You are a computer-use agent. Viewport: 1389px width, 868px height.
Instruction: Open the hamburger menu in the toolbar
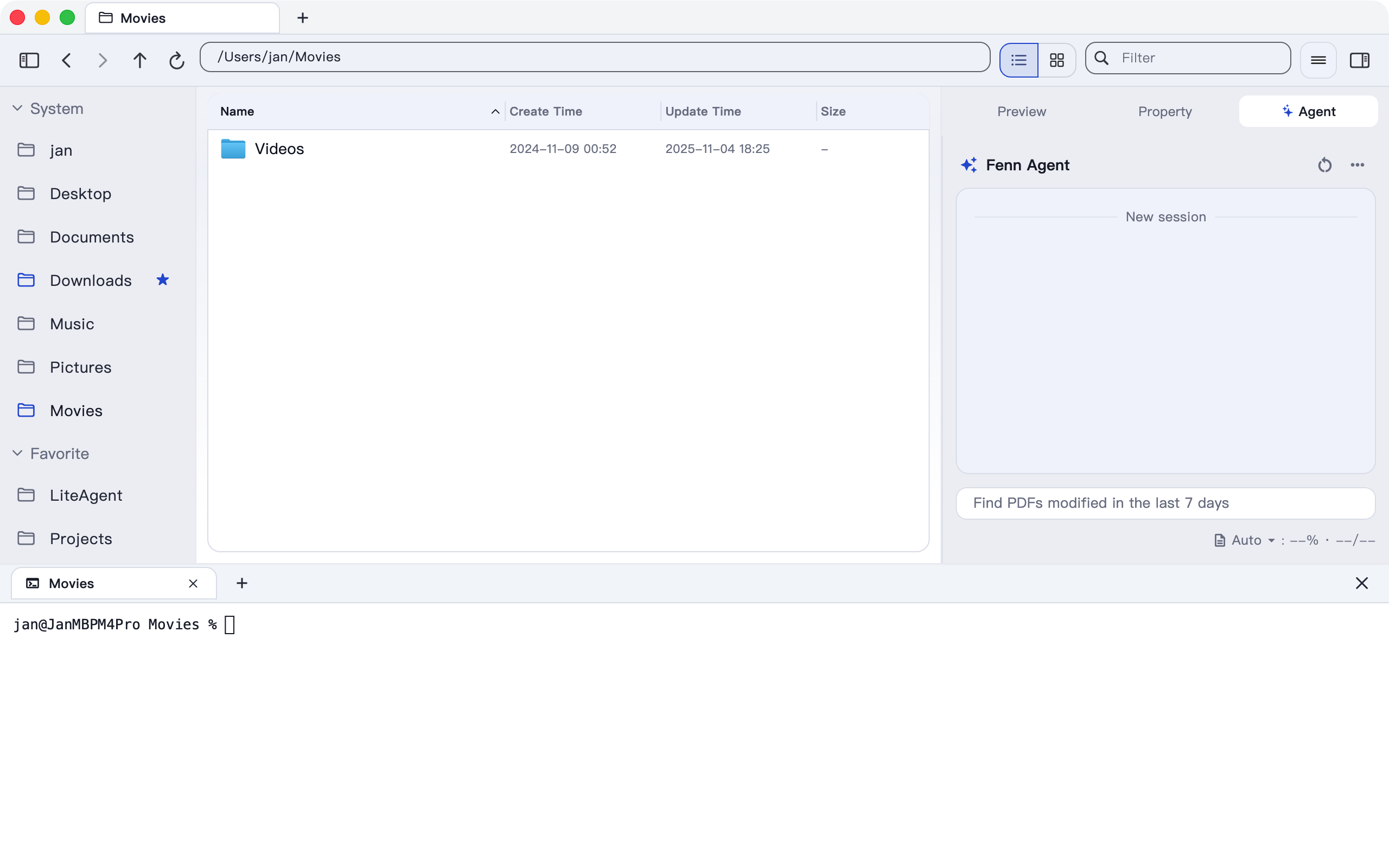coord(1317,60)
